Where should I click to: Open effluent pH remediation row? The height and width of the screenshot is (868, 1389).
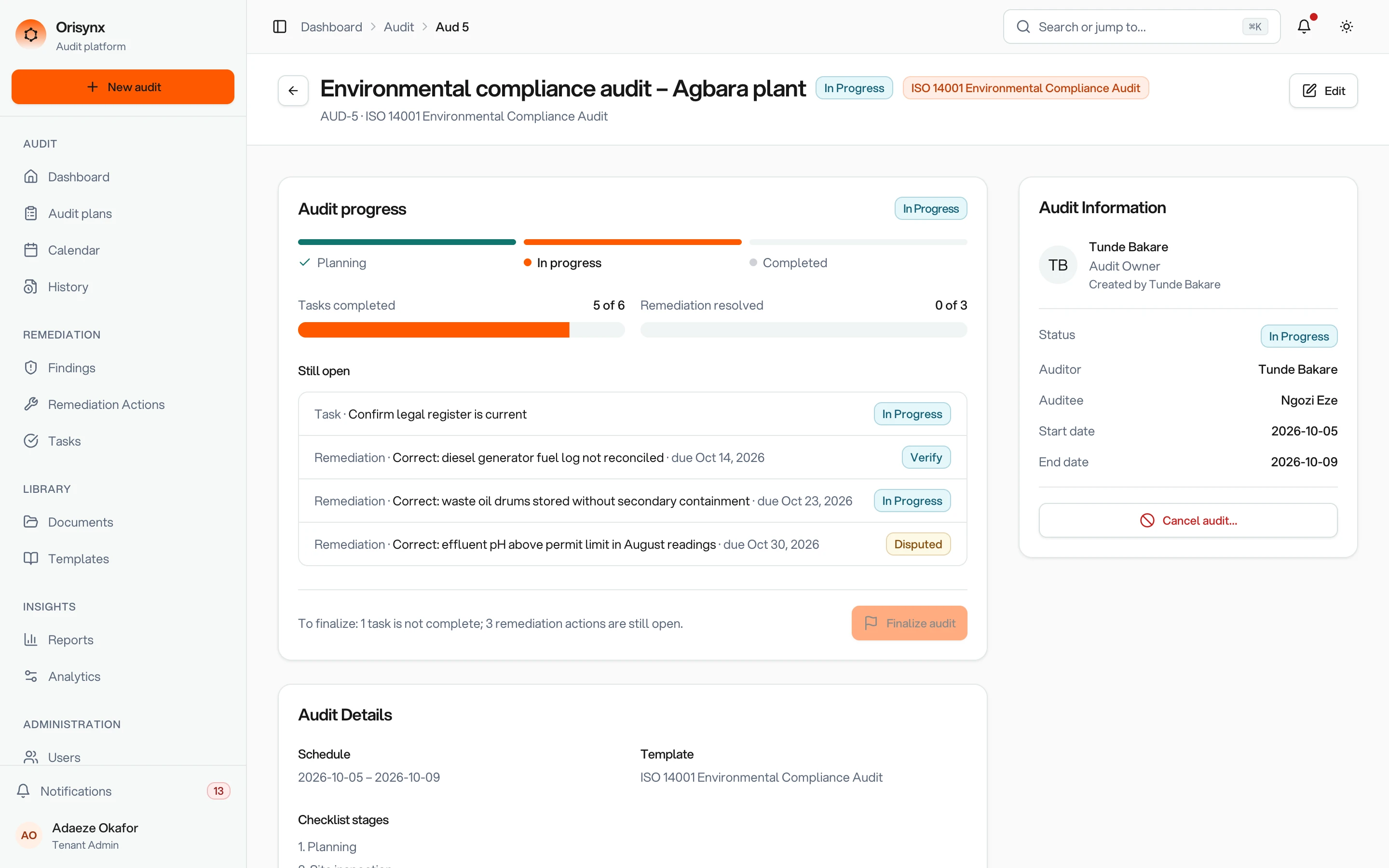[x=632, y=544]
